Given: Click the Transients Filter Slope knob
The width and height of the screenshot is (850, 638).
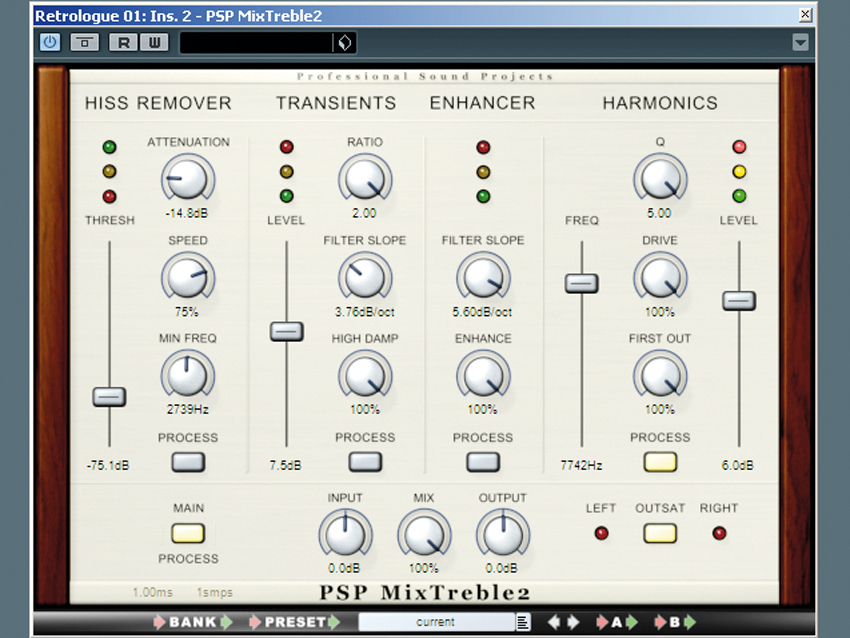Looking at the screenshot, I should [x=365, y=277].
